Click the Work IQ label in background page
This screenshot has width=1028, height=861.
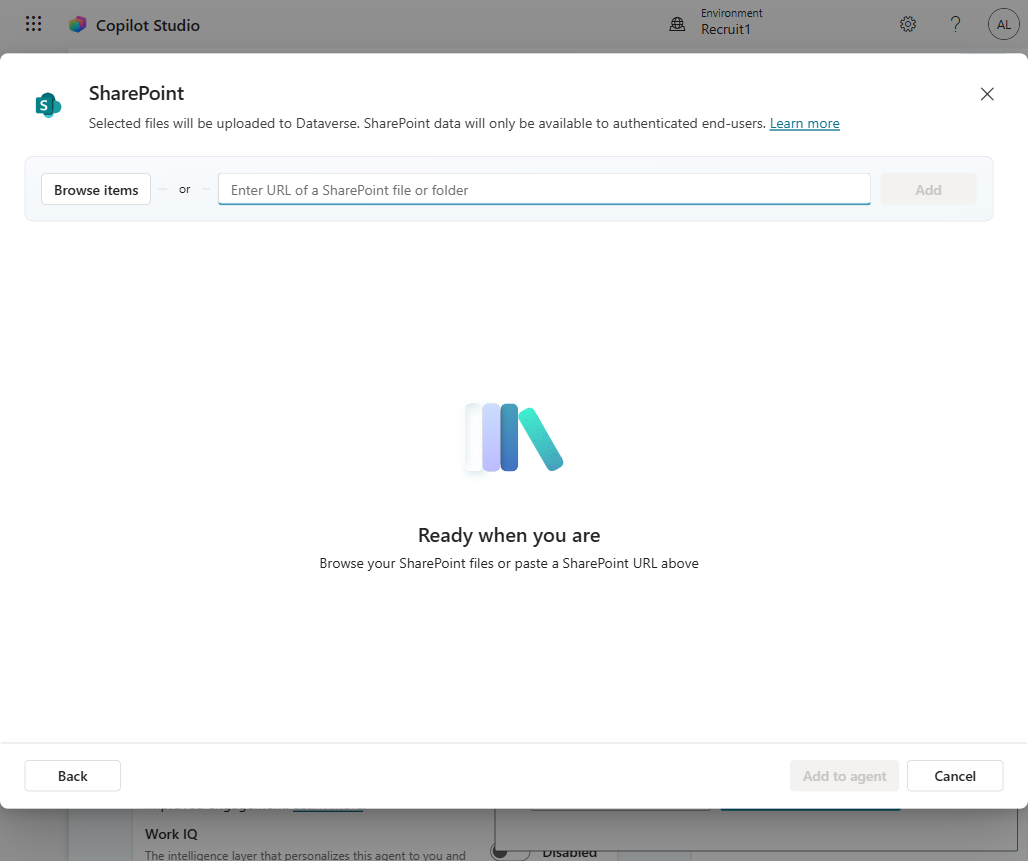pos(171,834)
